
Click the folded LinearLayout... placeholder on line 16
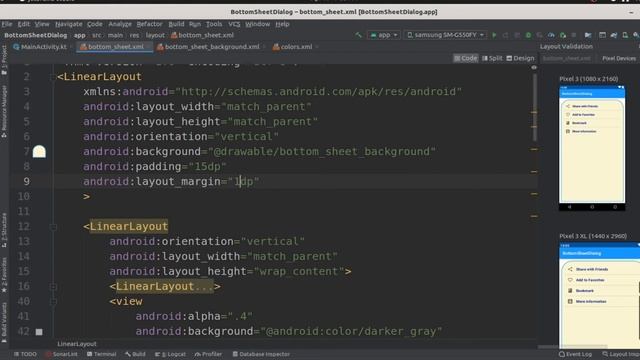point(165,287)
